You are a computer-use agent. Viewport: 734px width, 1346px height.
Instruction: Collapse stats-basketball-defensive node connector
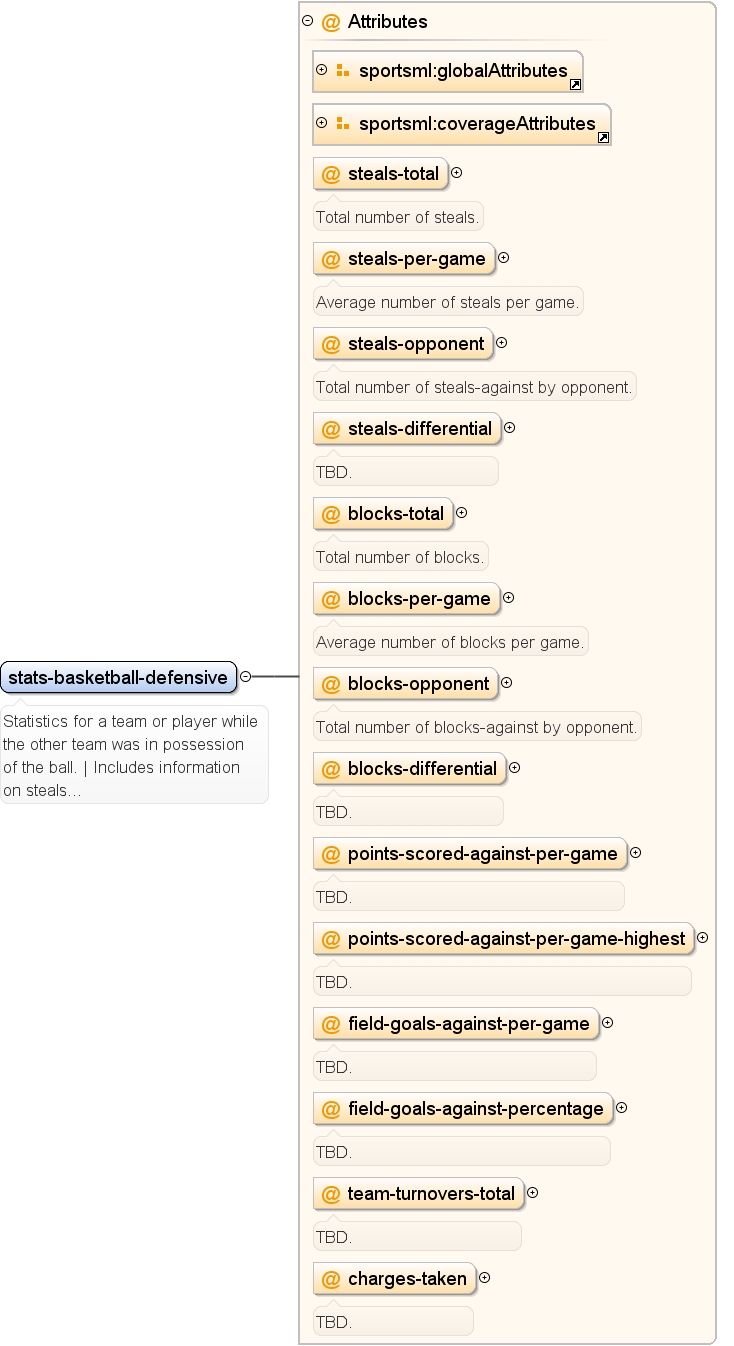click(245, 677)
